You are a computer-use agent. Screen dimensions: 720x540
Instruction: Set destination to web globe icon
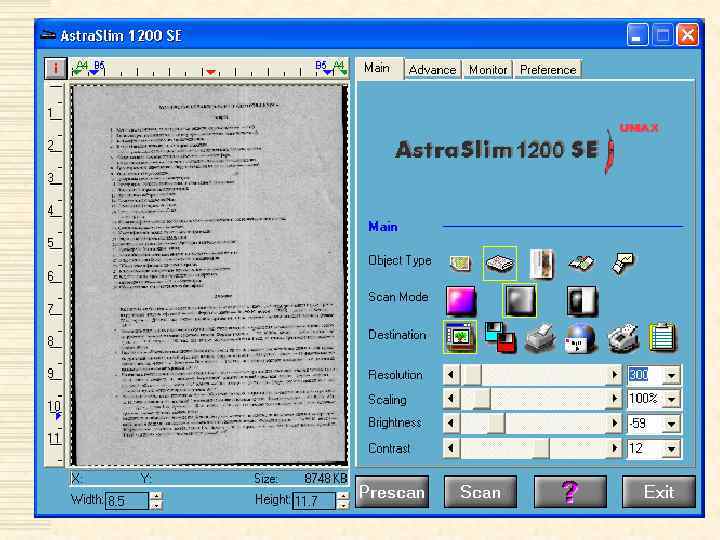click(581, 338)
